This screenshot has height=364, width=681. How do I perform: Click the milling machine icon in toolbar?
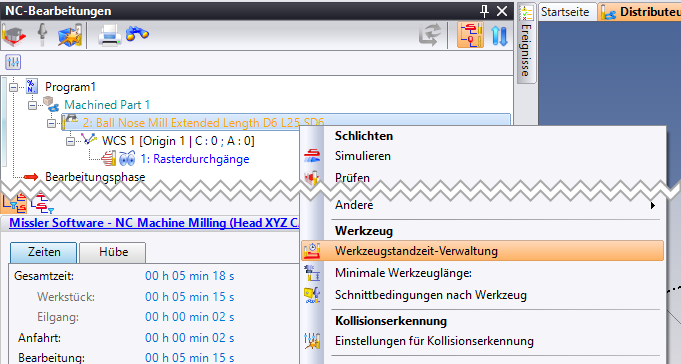pos(14,35)
